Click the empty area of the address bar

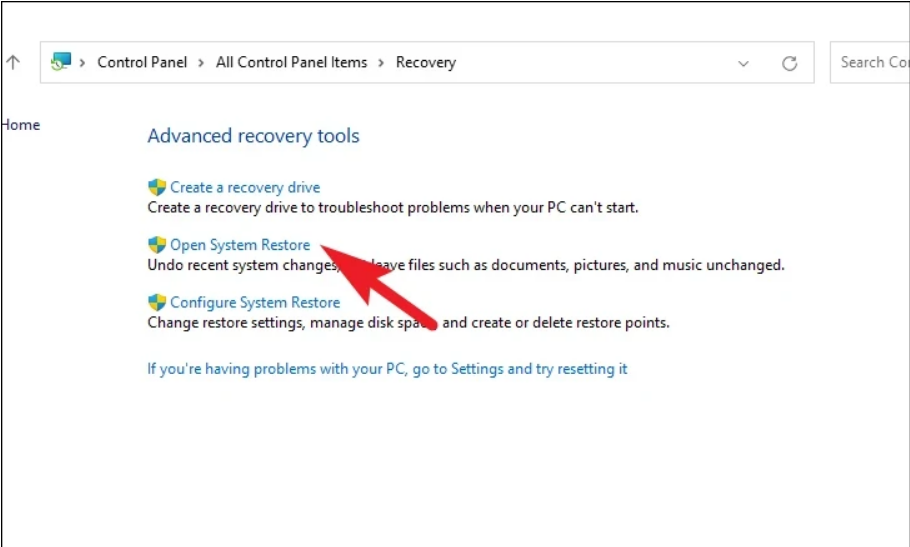tap(590, 62)
